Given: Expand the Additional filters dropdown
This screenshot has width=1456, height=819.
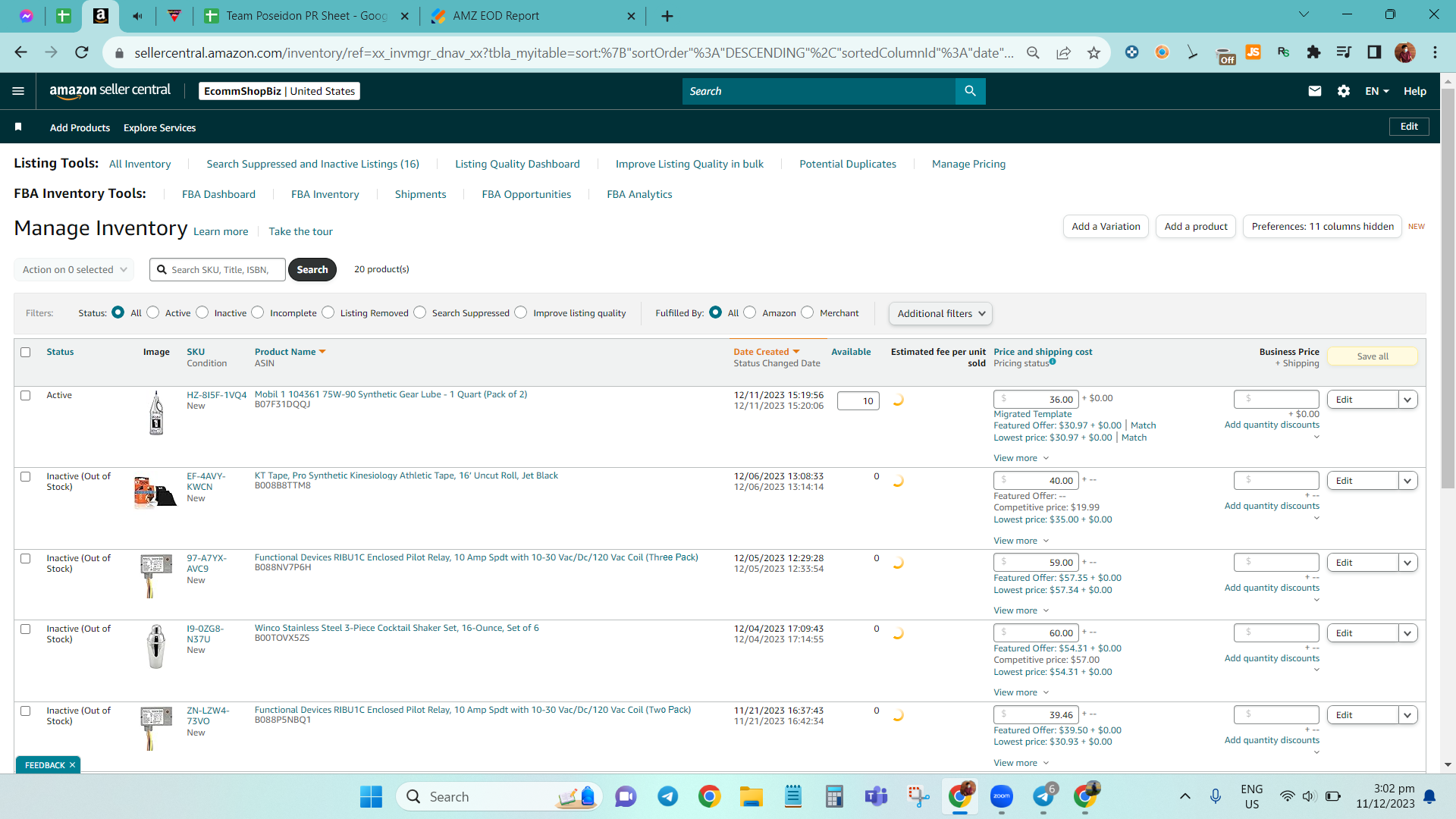Looking at the screenshot, I should [x=940, y=313].
